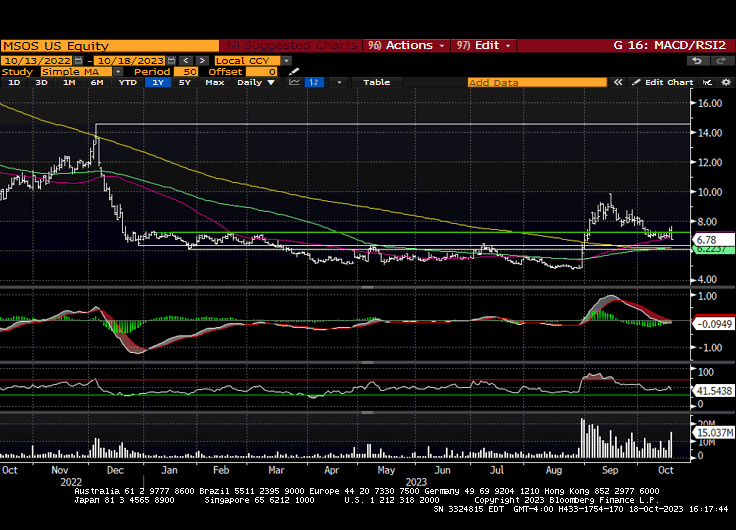Click the start date field 10/13/2022
The width and height of the screenshot is (736, 530).
coord(37,61)
